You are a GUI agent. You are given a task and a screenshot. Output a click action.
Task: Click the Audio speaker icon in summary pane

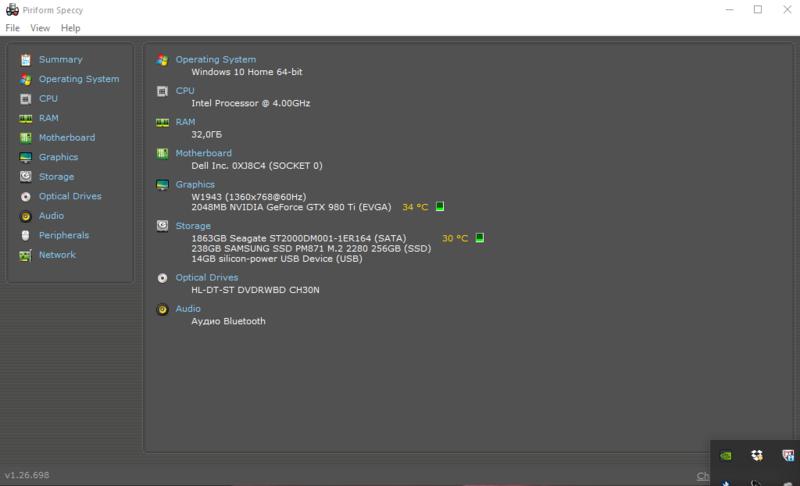point(162,309)
